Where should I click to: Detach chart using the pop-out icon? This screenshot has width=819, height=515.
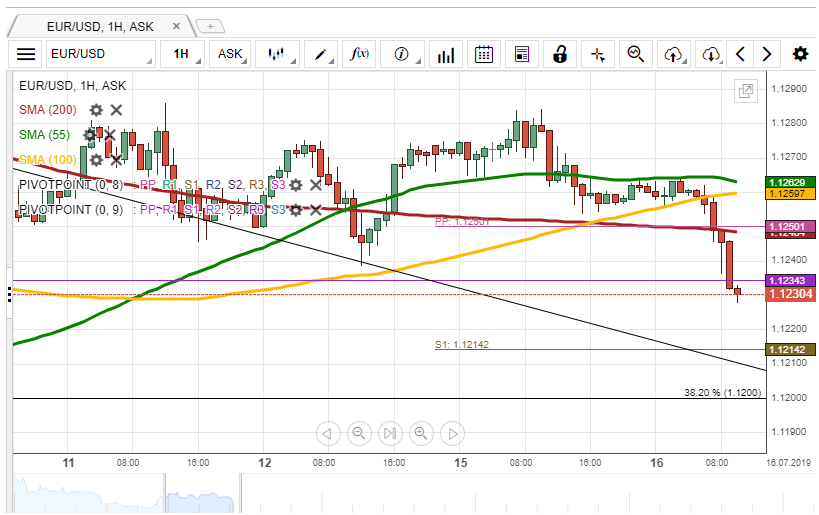tap(745, 91)
